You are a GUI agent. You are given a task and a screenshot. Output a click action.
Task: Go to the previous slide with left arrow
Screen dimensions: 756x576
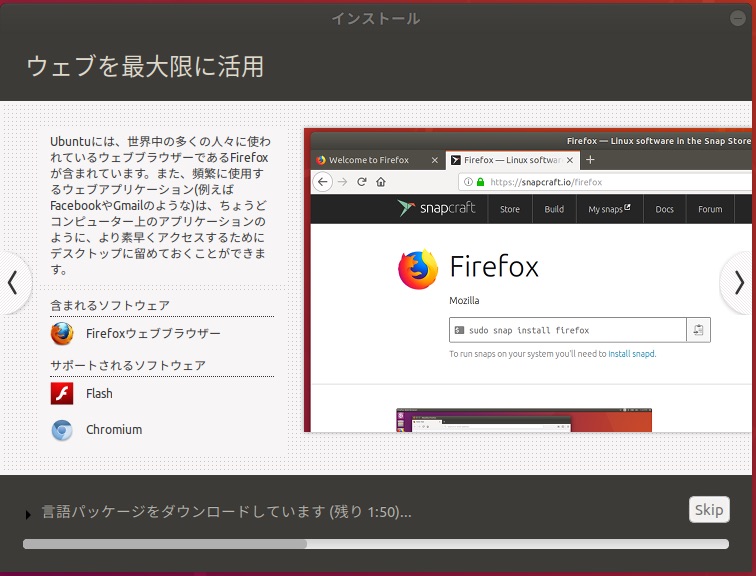(14, 283)
